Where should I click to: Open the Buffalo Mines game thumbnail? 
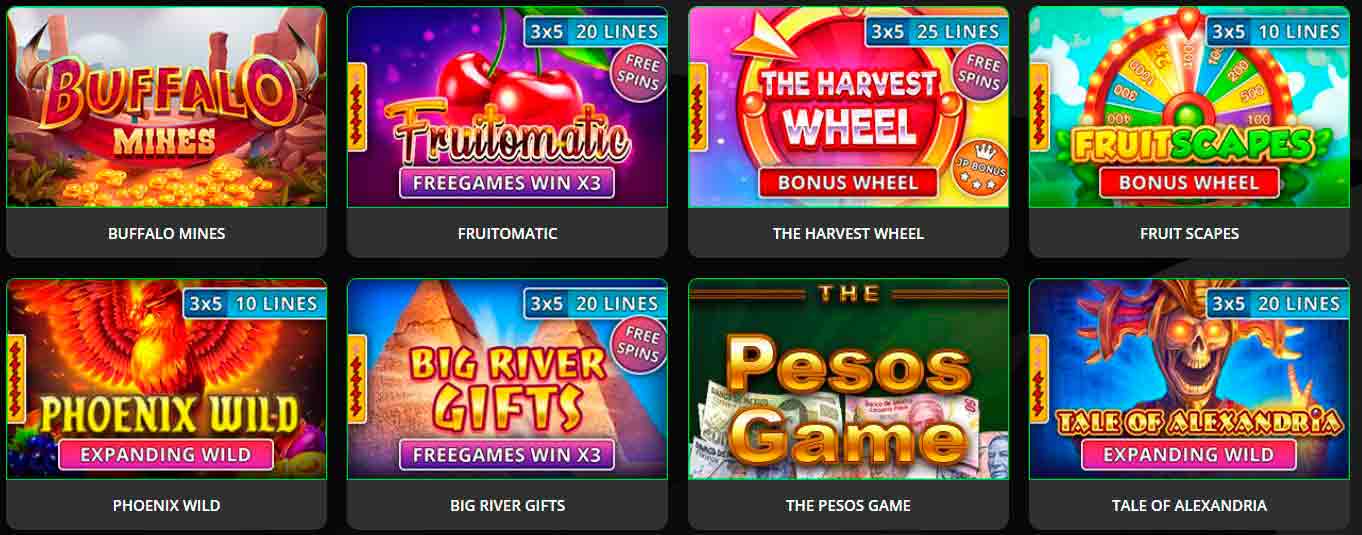(x=166, y=107)
